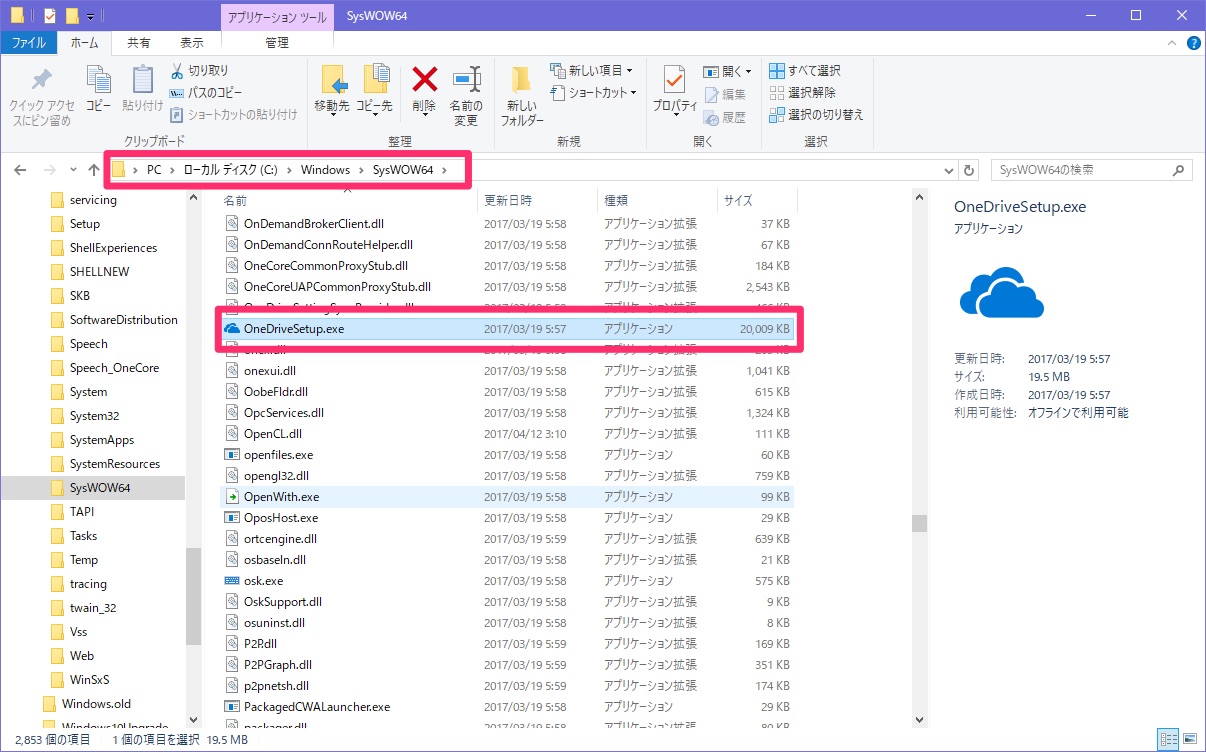The height and width of the screenshot is (752, 1206).
Task: Sort by Name (名前) column header
Action: click(347, 200)
